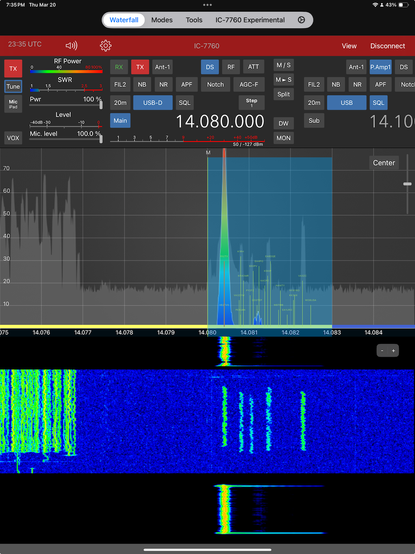Open the FIL2 filter selector on main
Screen dimensions: 415x554
coord(120,84)
